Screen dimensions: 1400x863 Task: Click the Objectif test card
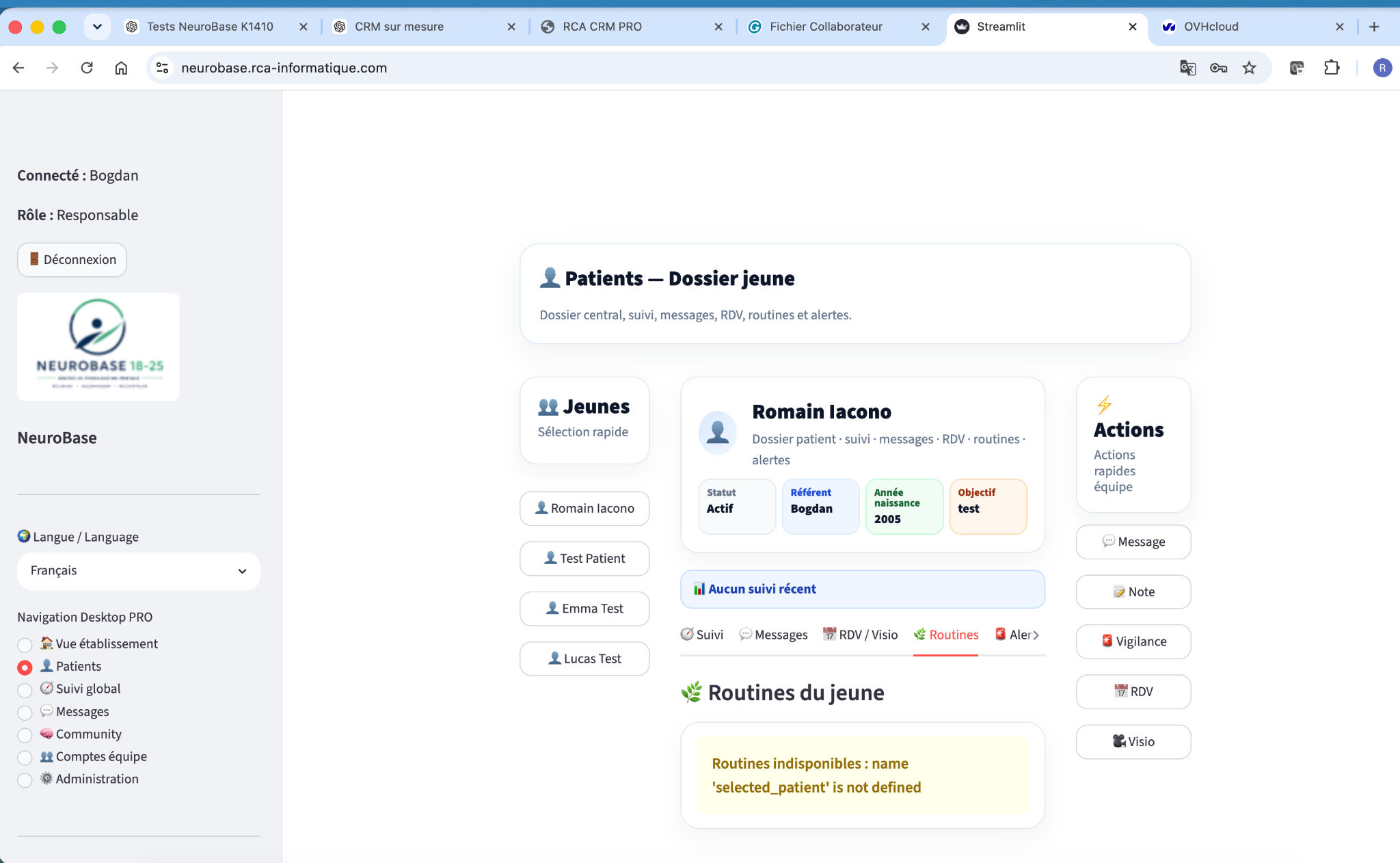pos(988,507)
